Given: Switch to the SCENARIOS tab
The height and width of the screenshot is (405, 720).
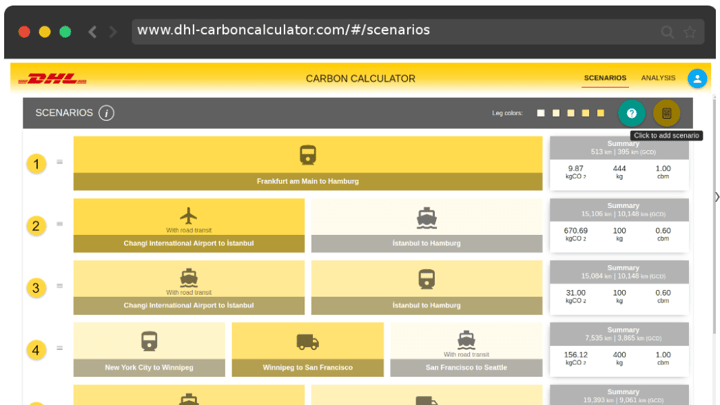Looking at the screenshot, I should [x=605, y=78].
